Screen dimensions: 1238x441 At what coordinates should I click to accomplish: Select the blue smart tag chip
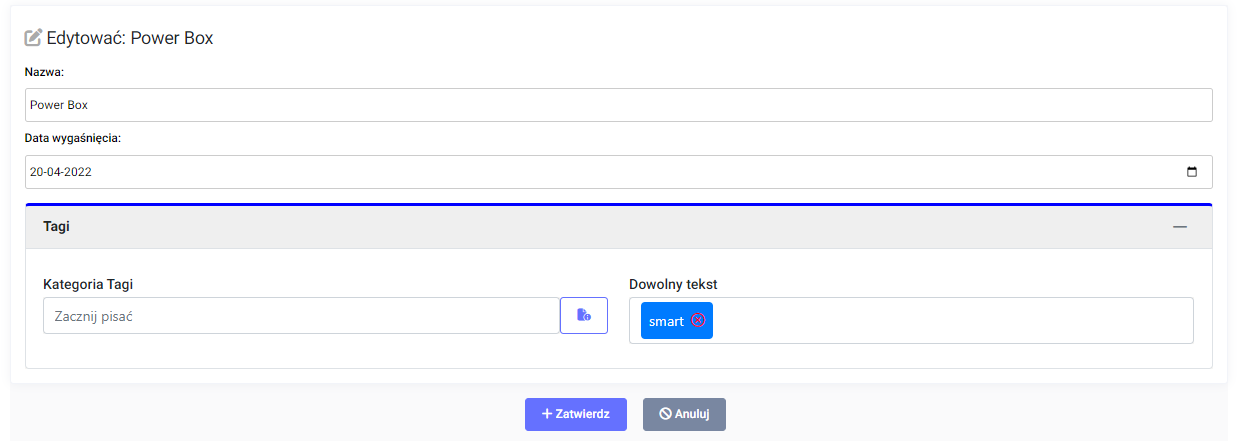[x=666, y=321]
